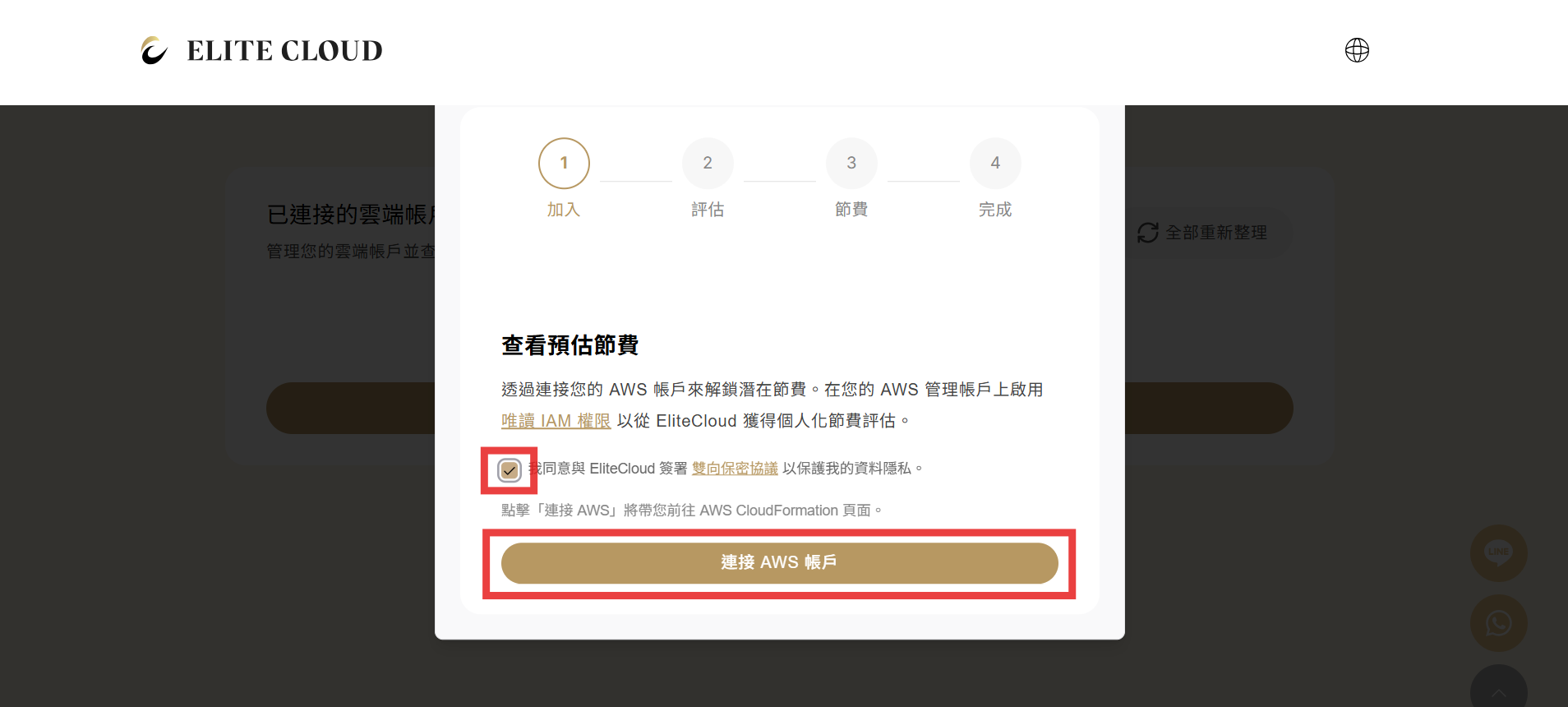The image size is (1568, 707).
Task: Click the Elite Cloud swirl logo icon
Action: point(154,50)
